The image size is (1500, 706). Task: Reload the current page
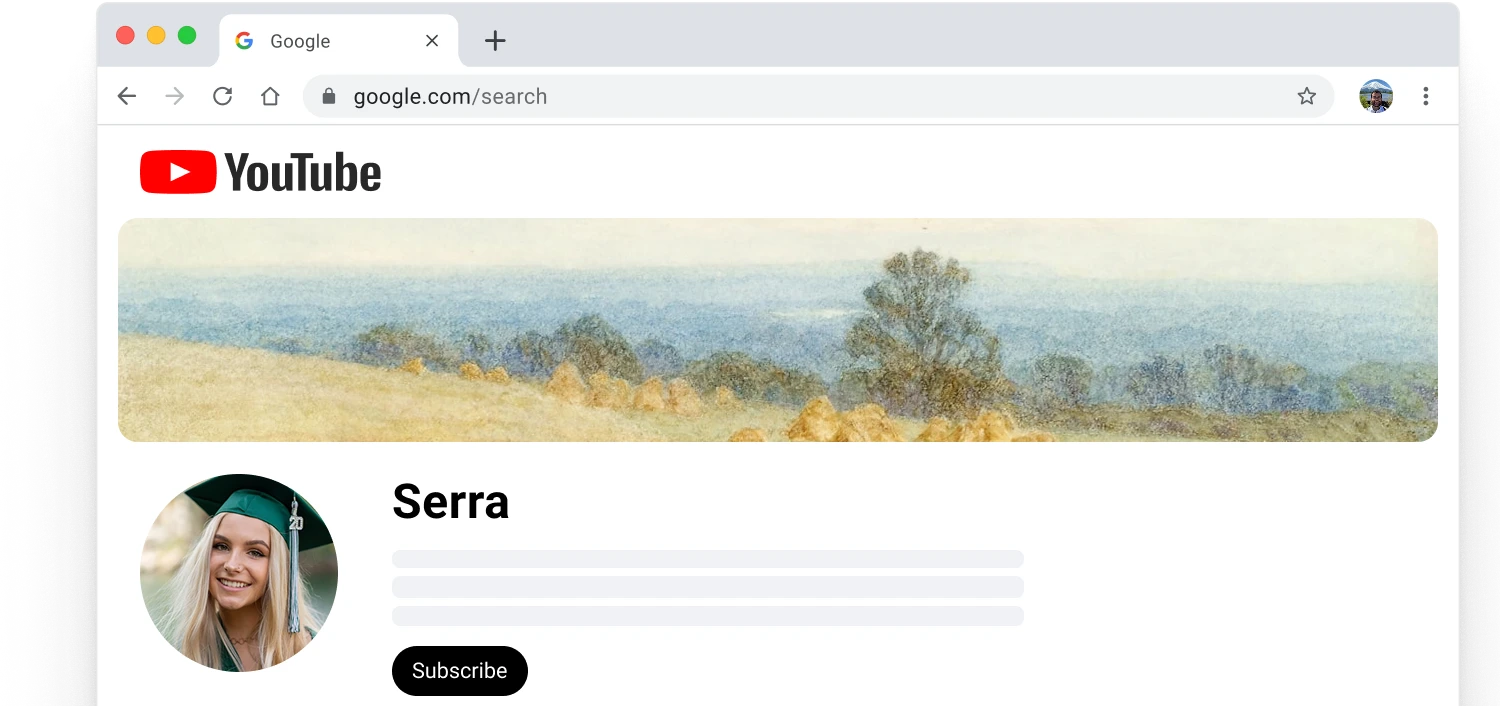[222, 96]
